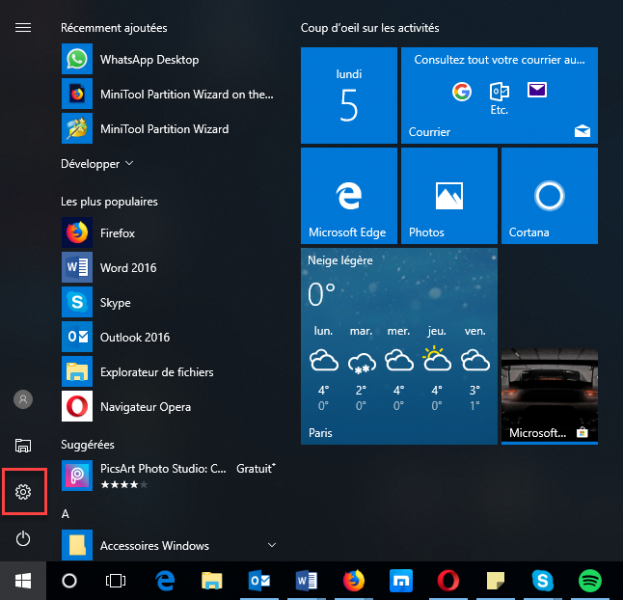
Task: Open Cortana search circle on taskbar
Action: [x=70, y=581]
